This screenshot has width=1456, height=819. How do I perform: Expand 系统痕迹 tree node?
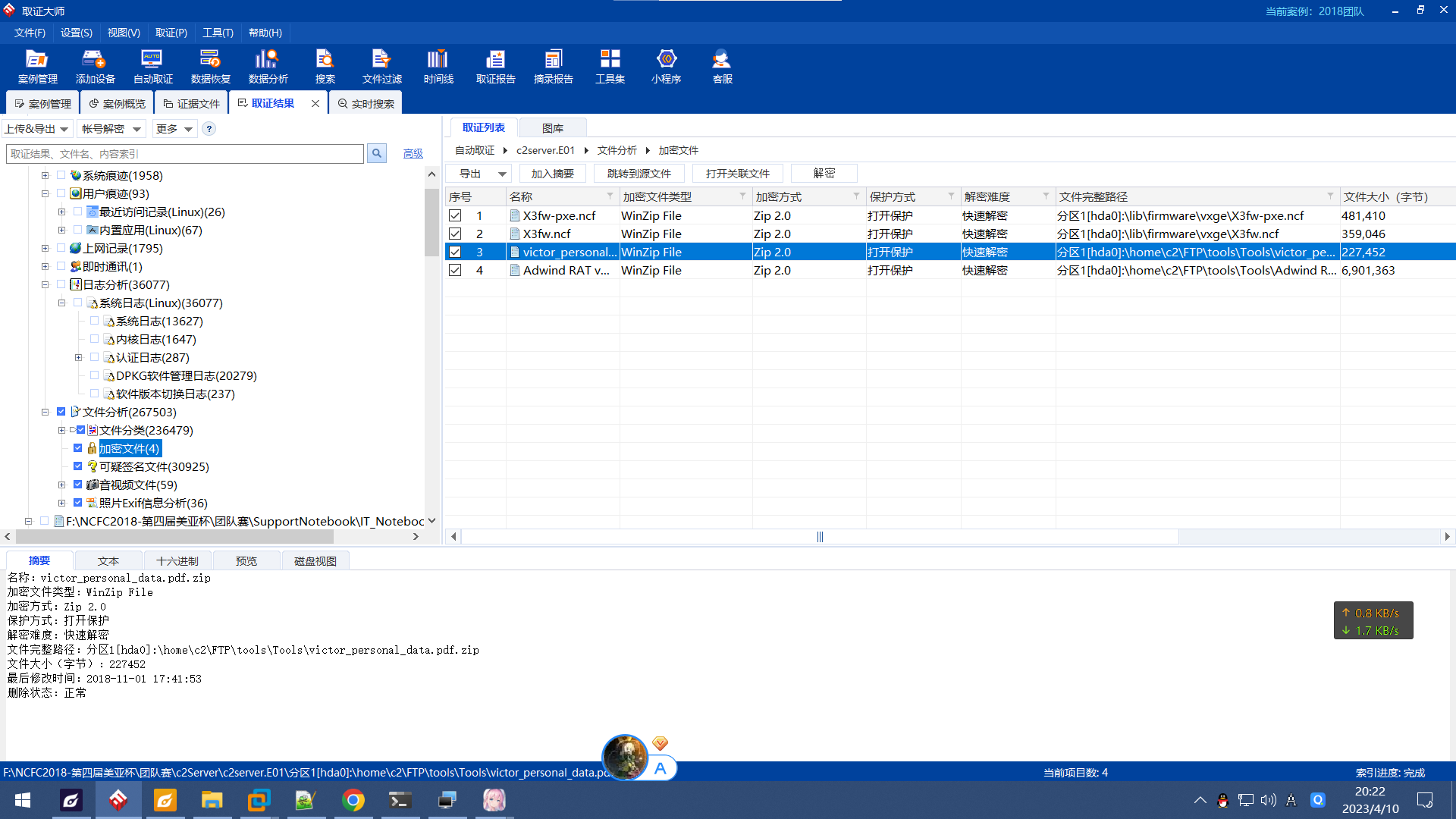[45, 175]
